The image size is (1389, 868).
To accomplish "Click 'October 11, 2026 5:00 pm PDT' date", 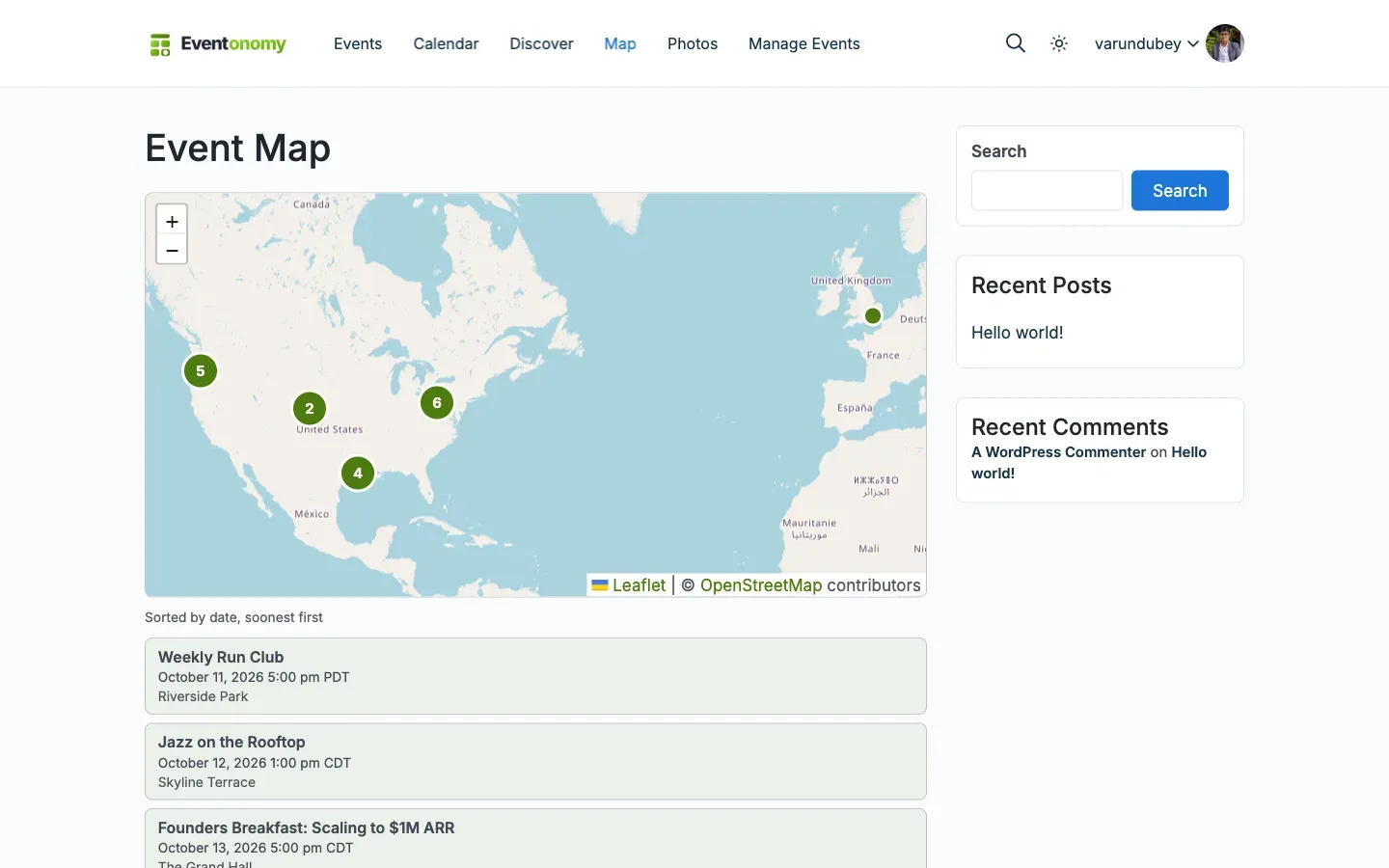I will [254, 677].
